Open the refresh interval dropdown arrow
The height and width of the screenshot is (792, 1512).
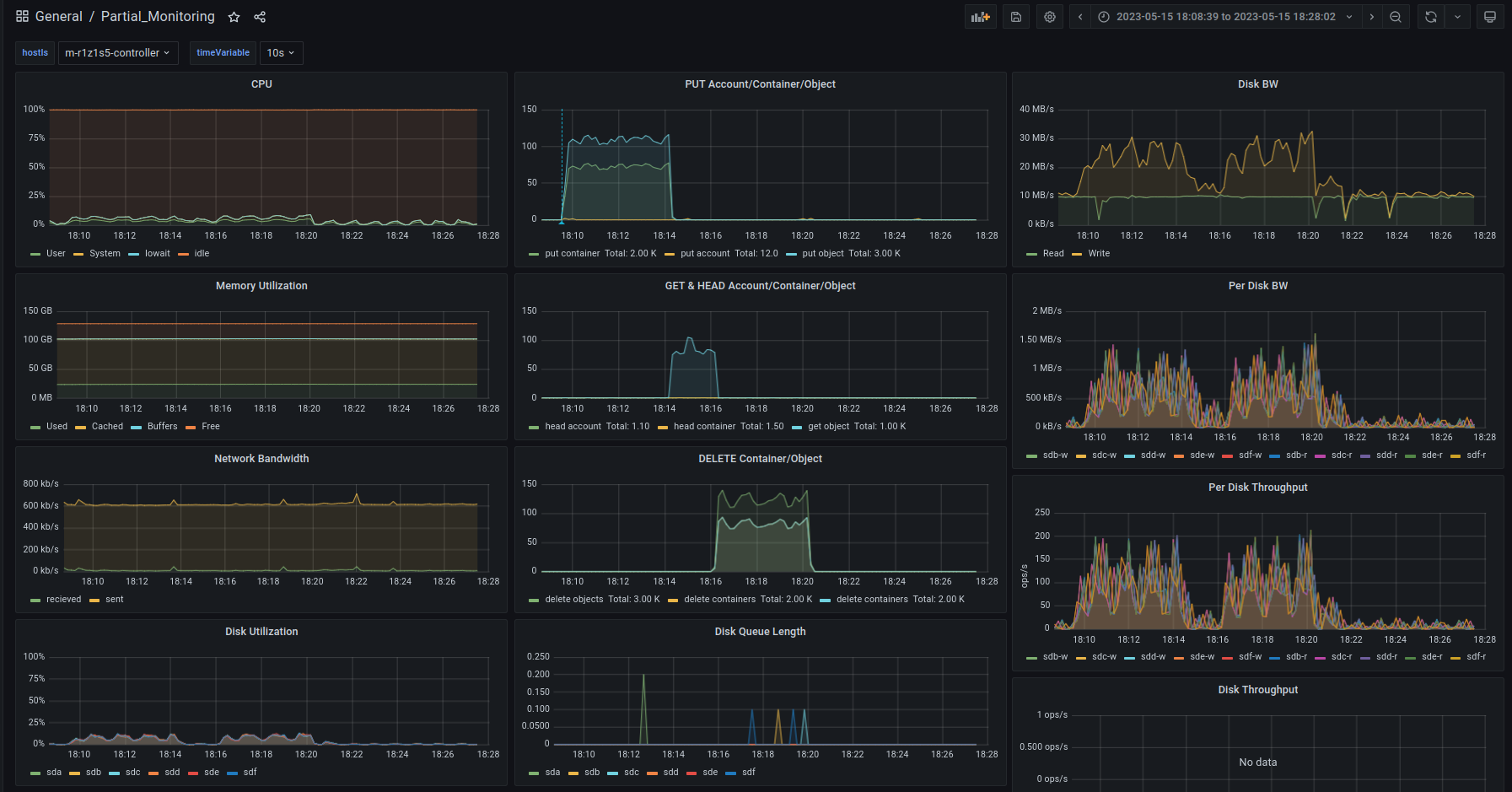pyautogui.click(x=1457, y=17)
